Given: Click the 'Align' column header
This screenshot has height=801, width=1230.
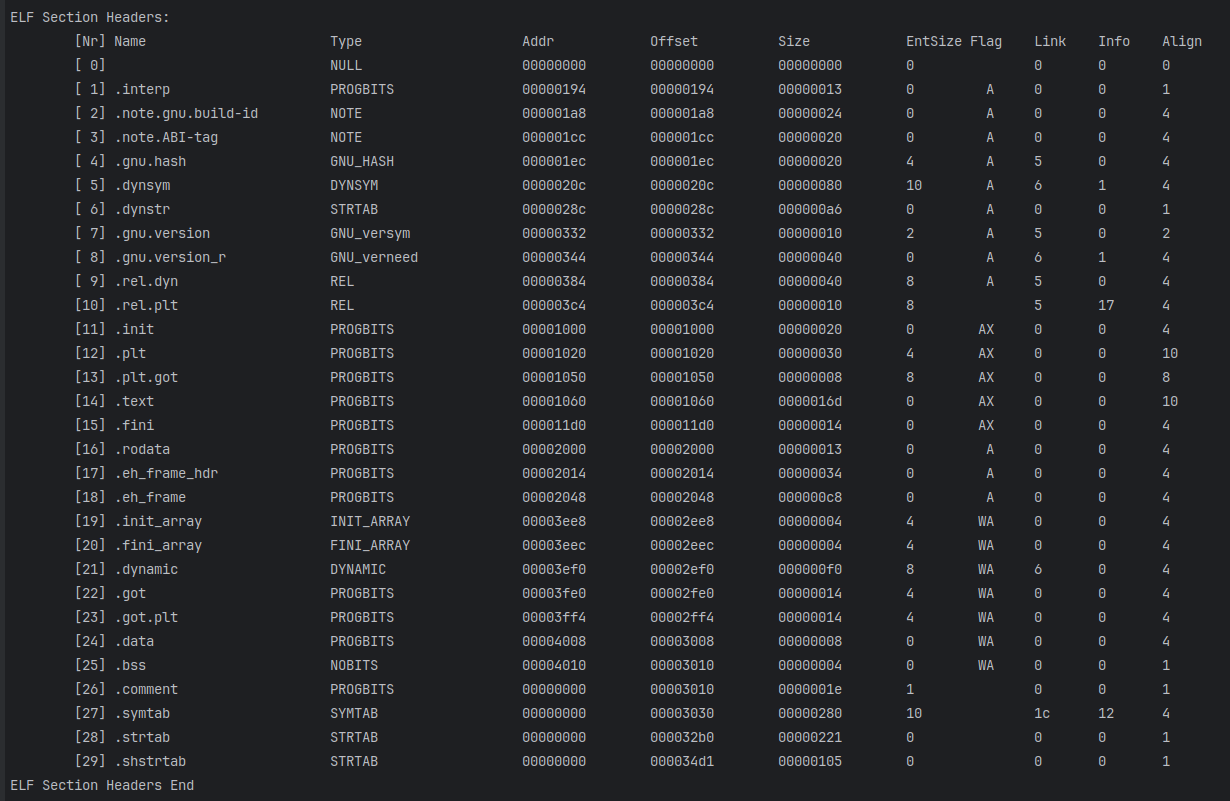Looking at the screenshot, I should (1181, 41).
